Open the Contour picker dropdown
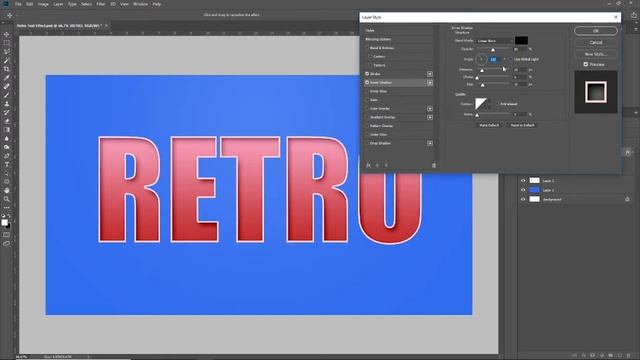This screenshot has height=360, width=640. (489, 104)
